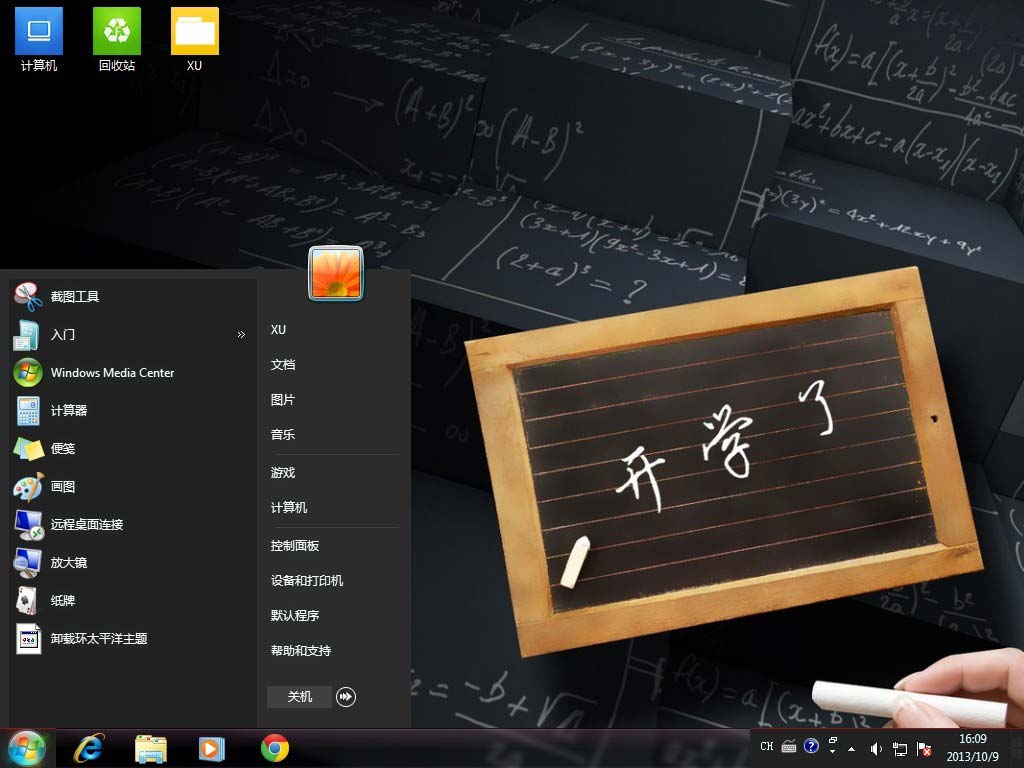
Task: Launch 远程桌面连接 remote desktop
Action: pos(87,525)
